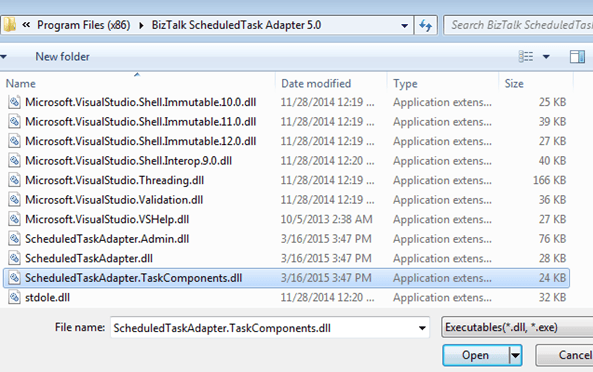The image size is (593, 372).
Task: Toggle the preview pane icon
Action: point(577,57)
